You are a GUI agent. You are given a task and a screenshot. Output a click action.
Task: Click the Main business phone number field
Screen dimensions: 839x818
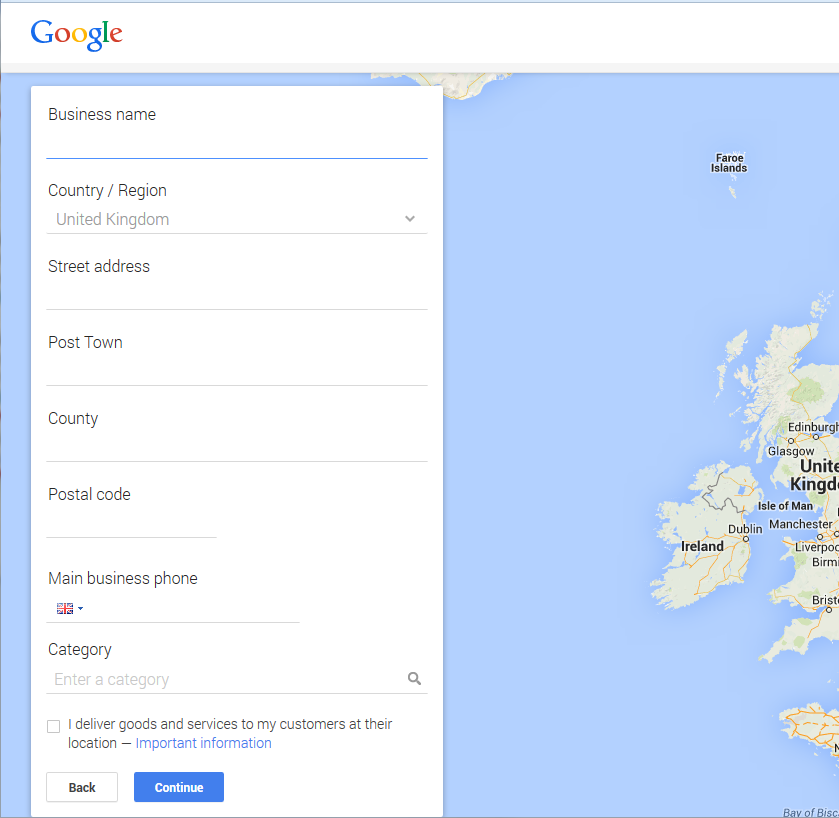[192, 608]
